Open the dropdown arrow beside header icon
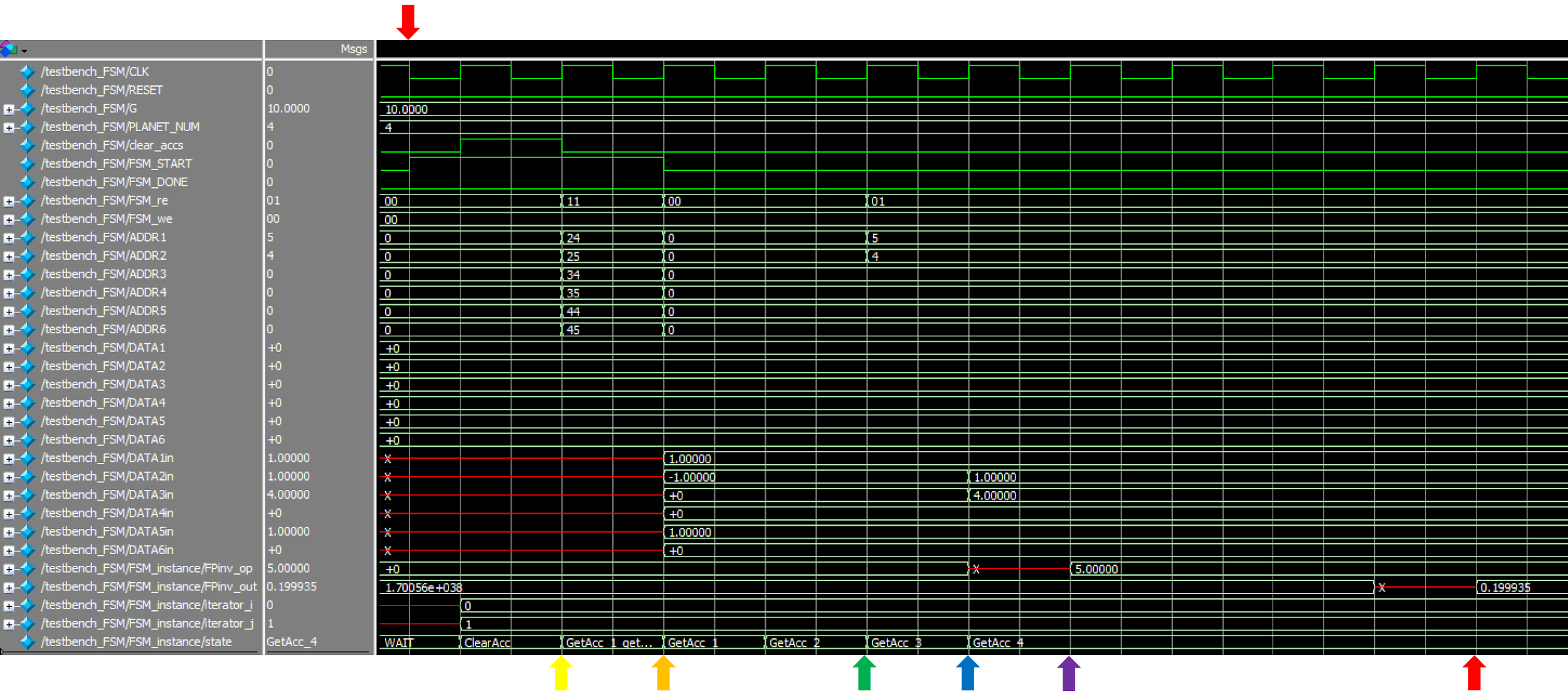The height and width of the screenshot is (697, 1568). pyautogui.click(x=24, y=51)
